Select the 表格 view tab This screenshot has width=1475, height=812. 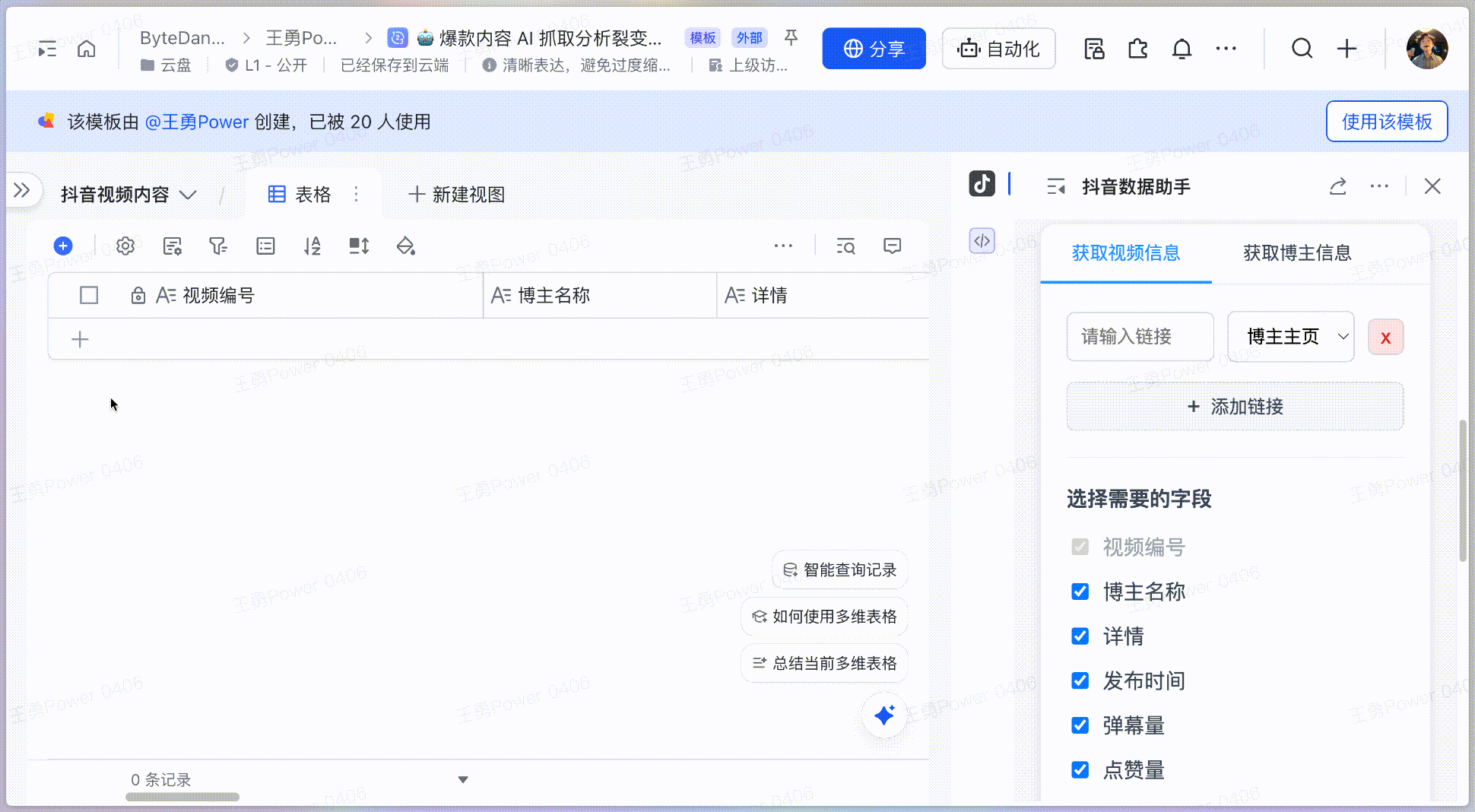pyautogui.click(x=300, y=195)
